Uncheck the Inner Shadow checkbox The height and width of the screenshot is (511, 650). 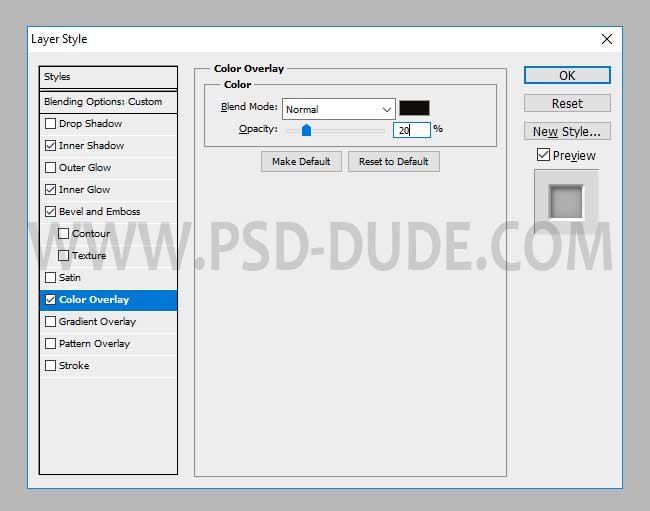tap(51, 145)
